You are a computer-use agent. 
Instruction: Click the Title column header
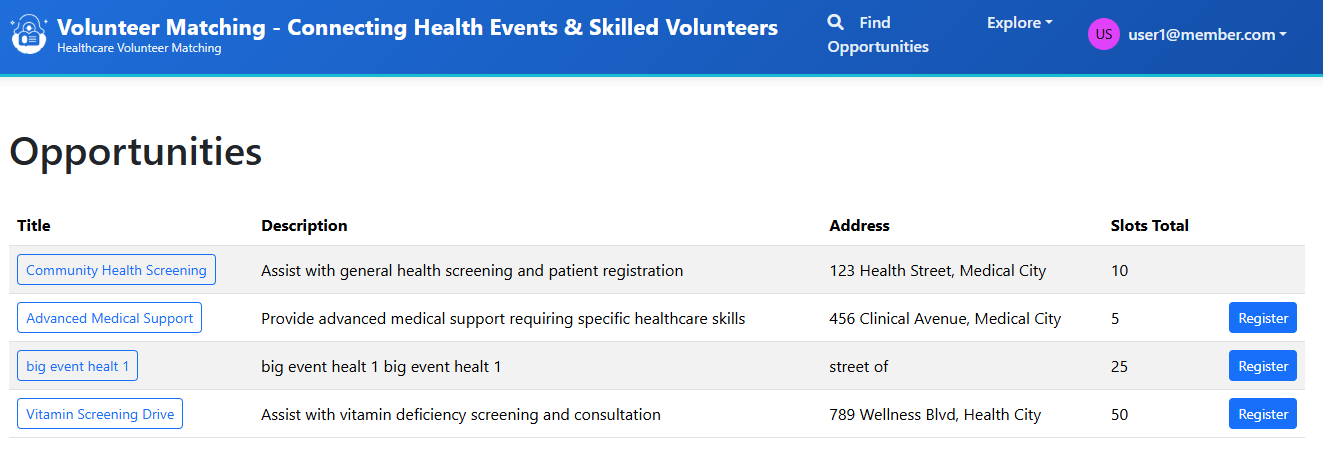(x=34, y=226)
